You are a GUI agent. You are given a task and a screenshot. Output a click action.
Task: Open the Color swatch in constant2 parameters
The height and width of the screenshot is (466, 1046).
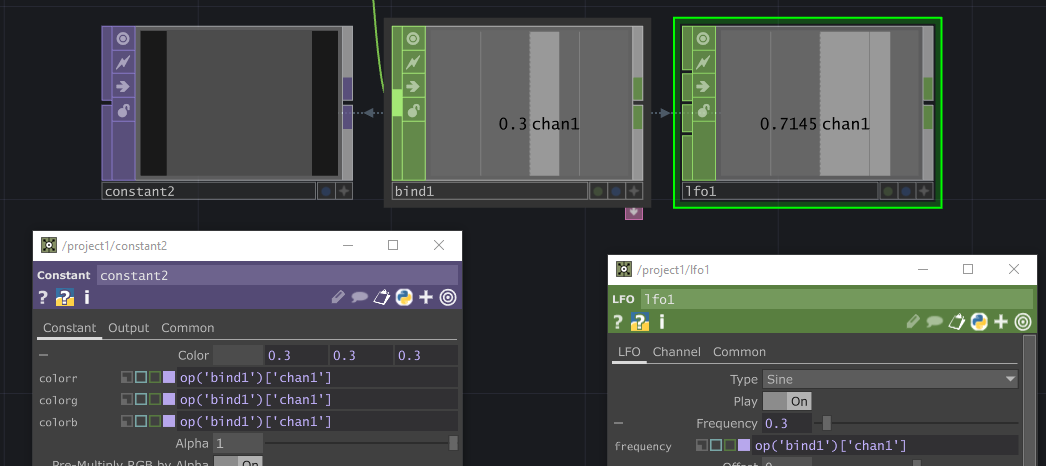click(x=238, y=355)
